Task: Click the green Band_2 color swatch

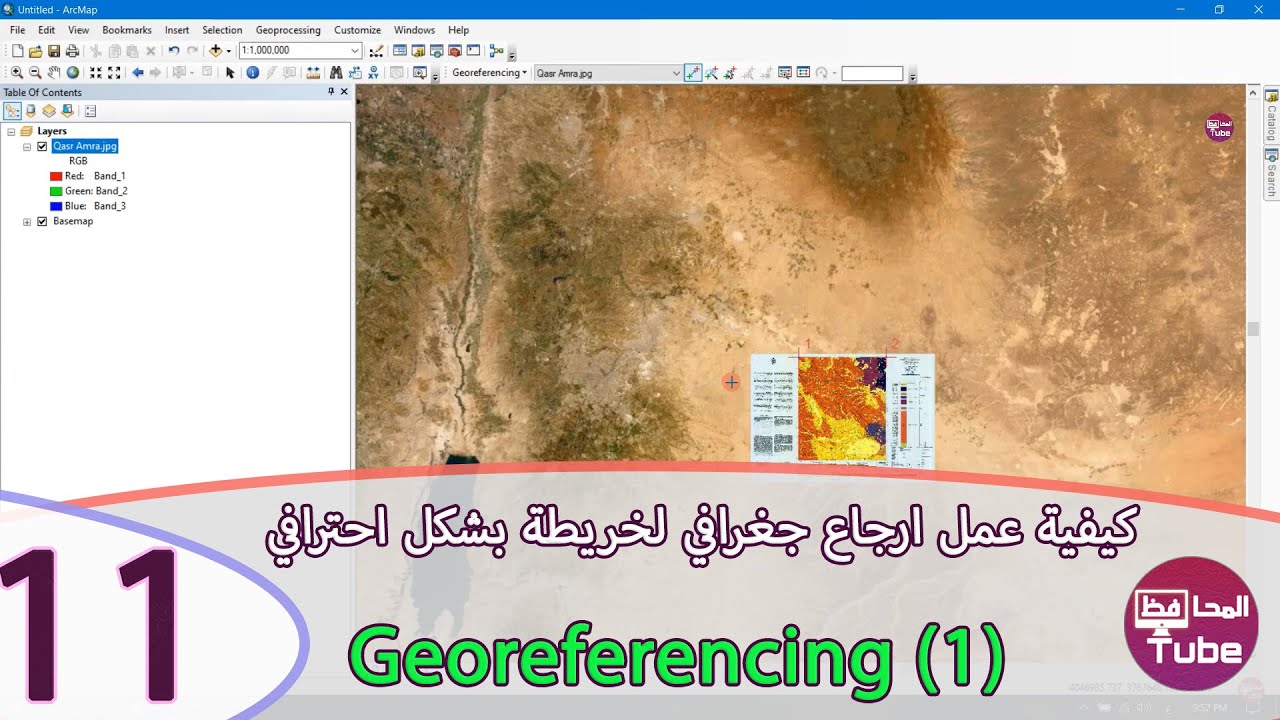Action: pyautogui.click(x=56, y=191)
